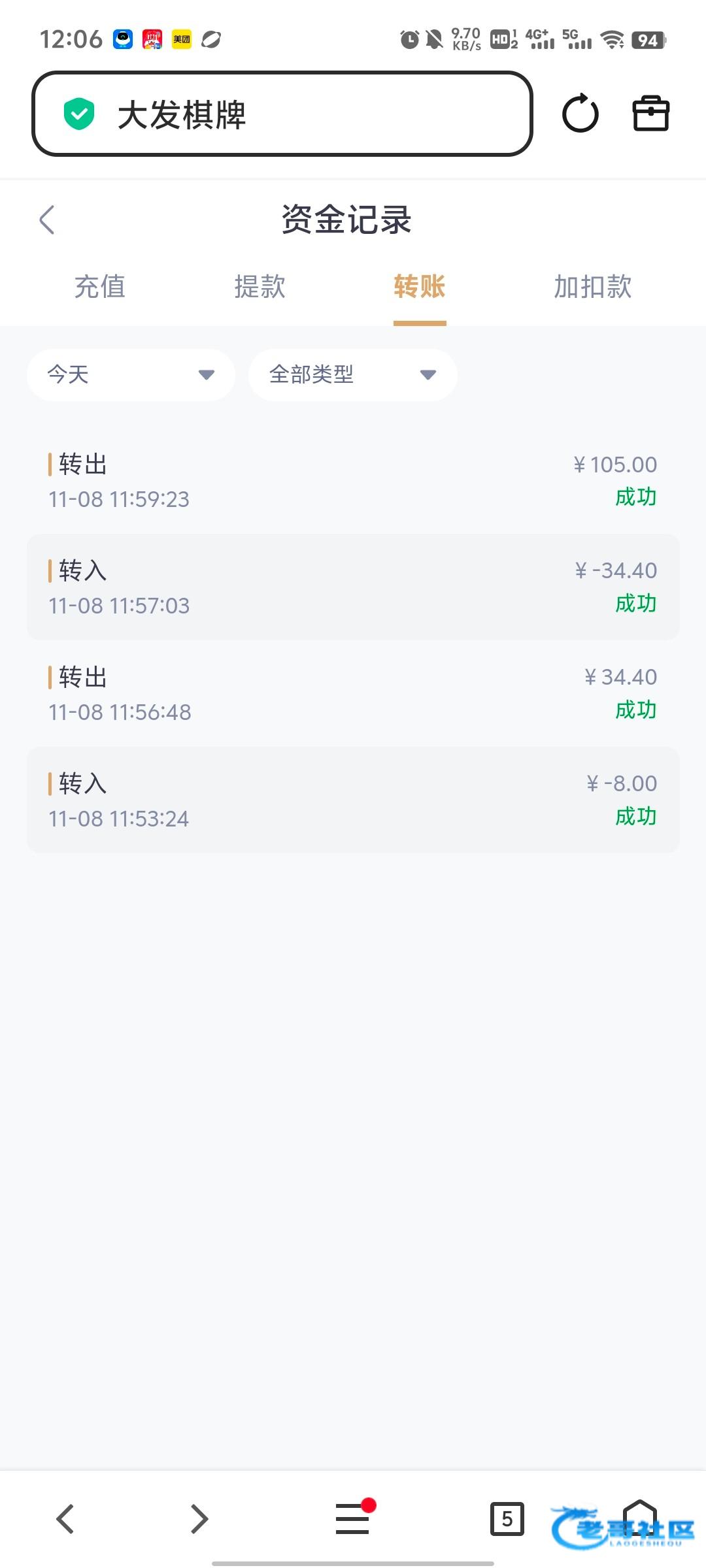Select the 转账 tab

(420, 287)
